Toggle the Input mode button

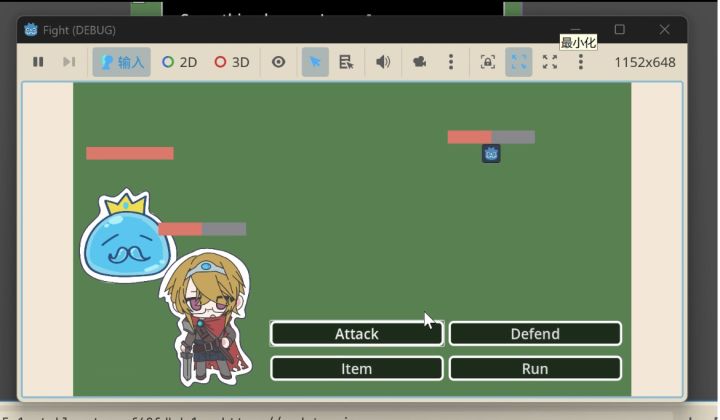point(122,62)
